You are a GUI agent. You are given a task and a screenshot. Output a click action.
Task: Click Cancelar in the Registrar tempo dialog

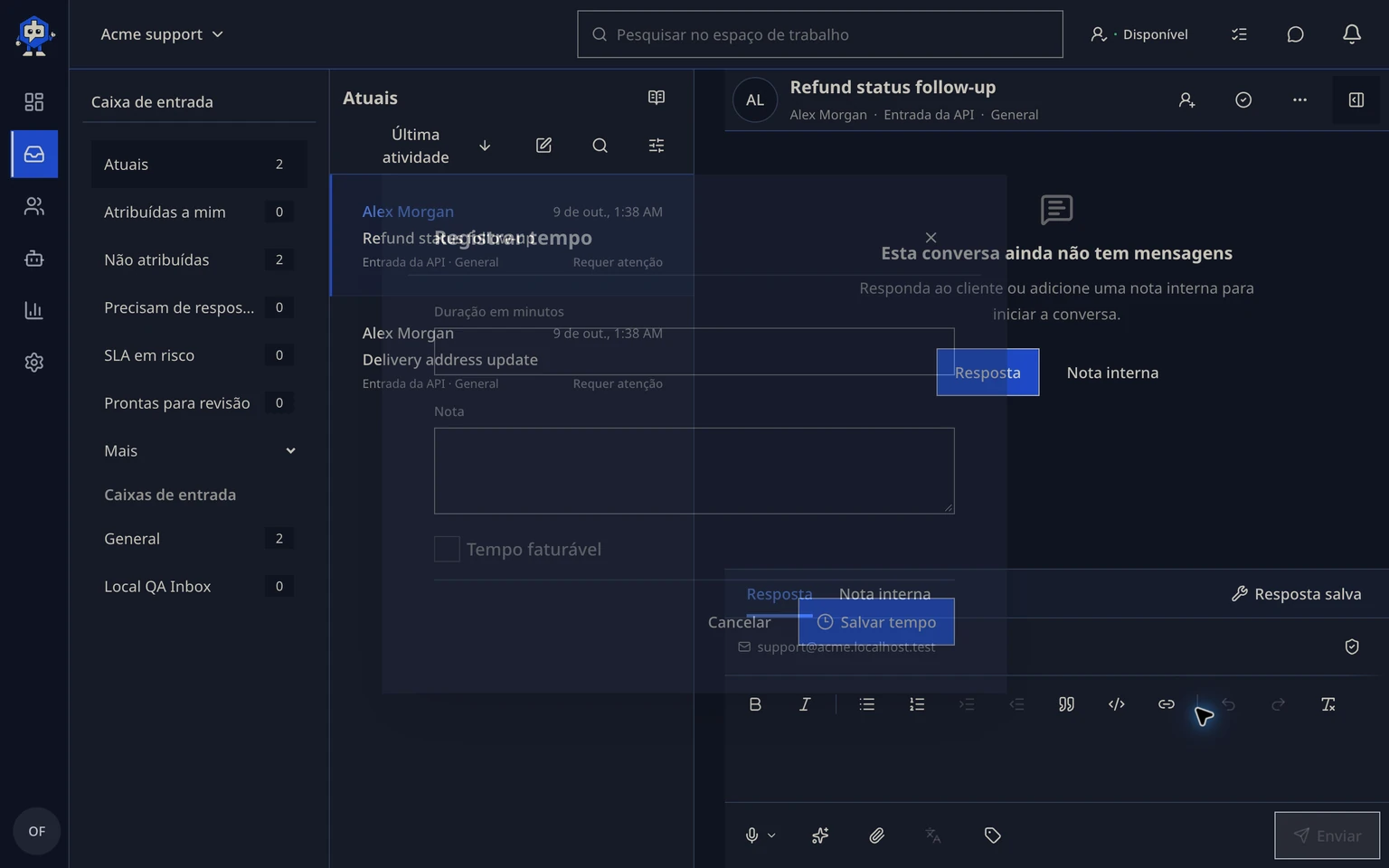click(x=739, y=622)
